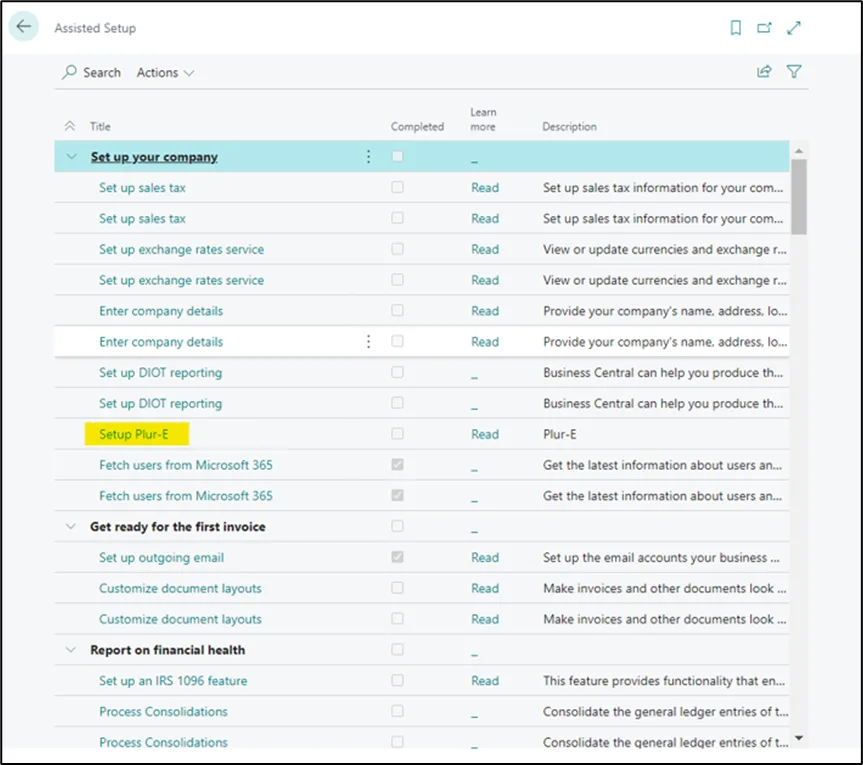Image resolution: width=863 pixels, height=765 pixels.
Task: Open row options for Enter company details
Action: tap(368, 342)
